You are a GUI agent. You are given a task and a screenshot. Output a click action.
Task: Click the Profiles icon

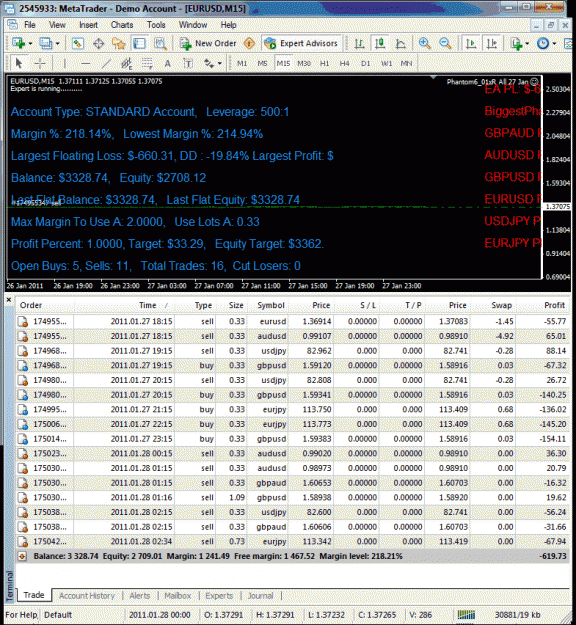click(x=46, y=43)
